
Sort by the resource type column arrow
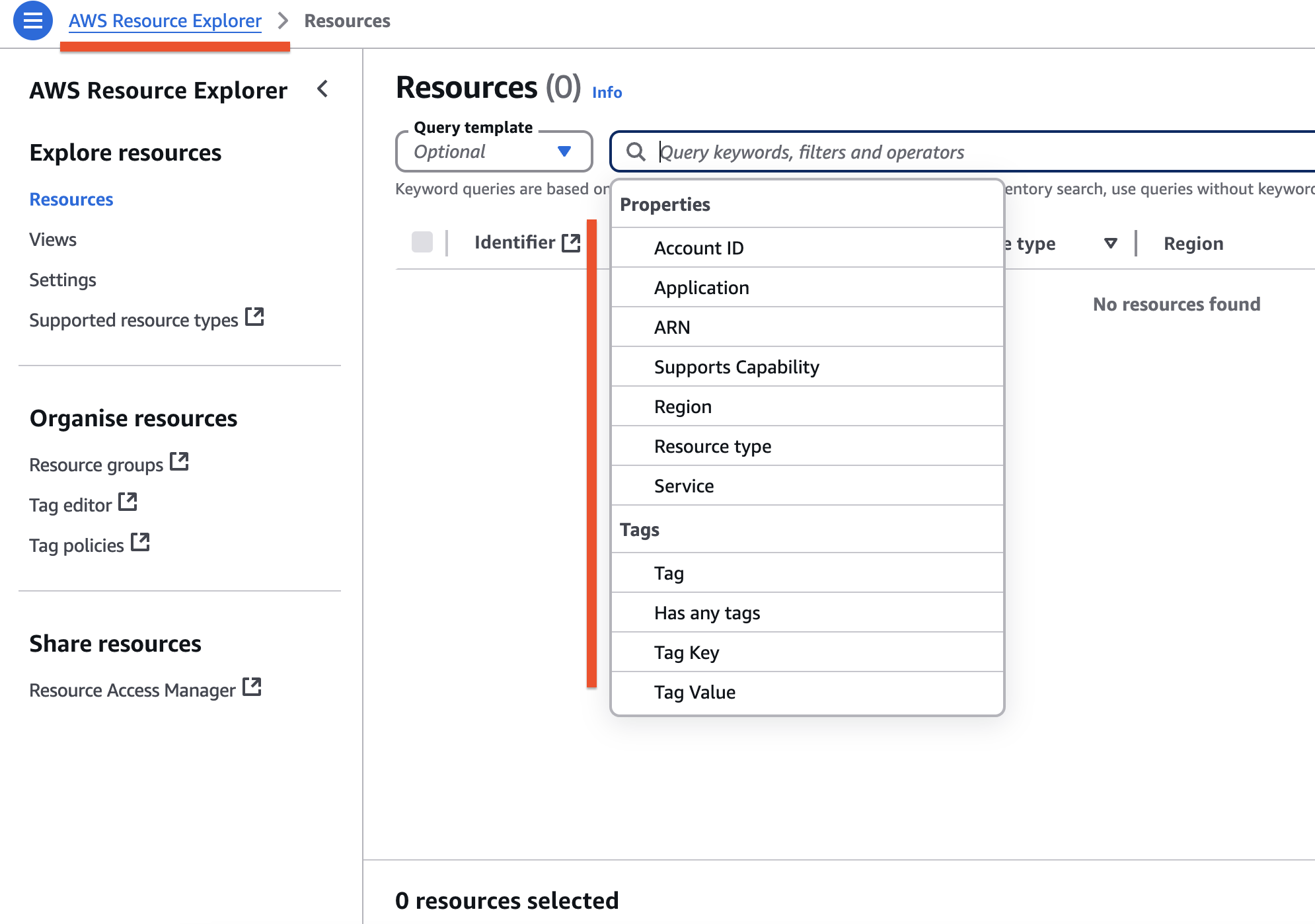(x=1111, y=243)
